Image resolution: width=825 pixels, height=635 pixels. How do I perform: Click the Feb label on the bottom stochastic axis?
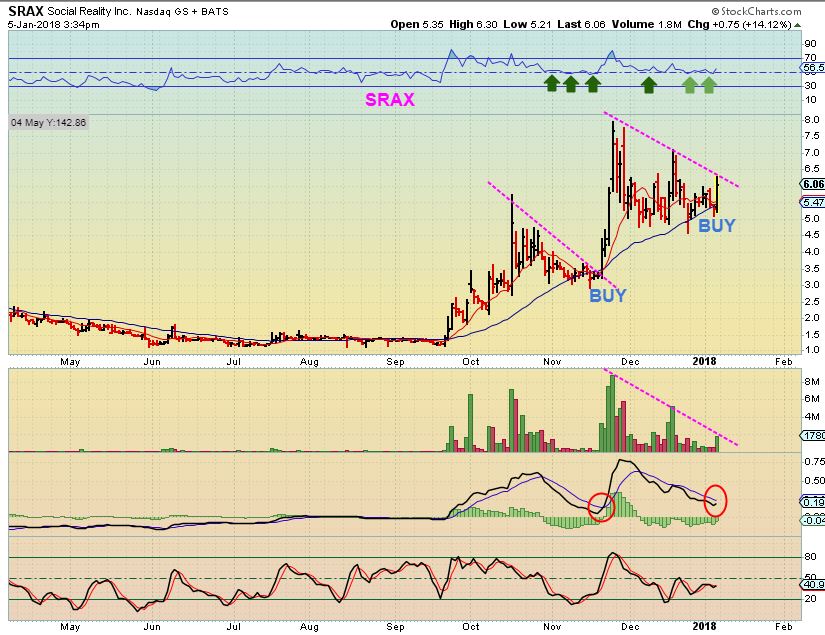pos(784,626)
